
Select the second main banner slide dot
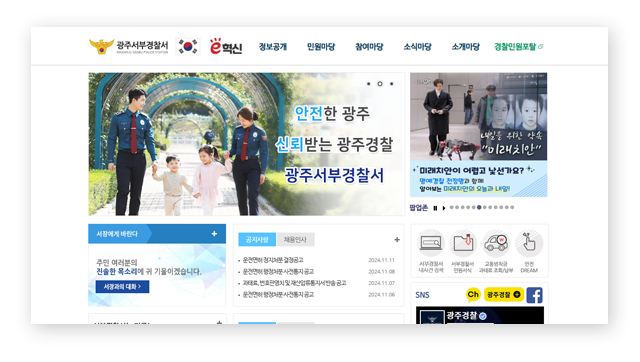click(380, 84)
